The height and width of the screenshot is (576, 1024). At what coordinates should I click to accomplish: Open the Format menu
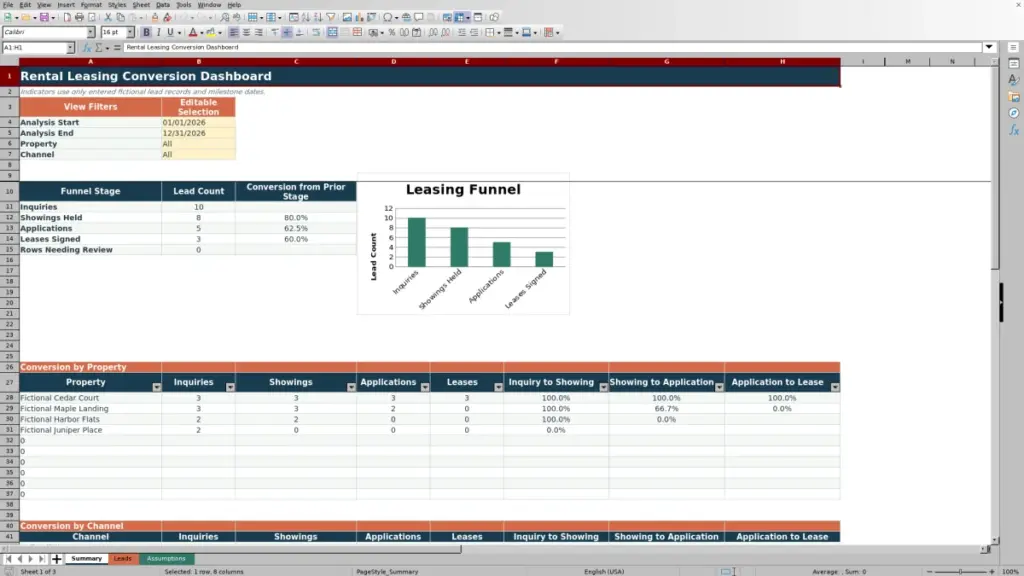coord(91,5)
